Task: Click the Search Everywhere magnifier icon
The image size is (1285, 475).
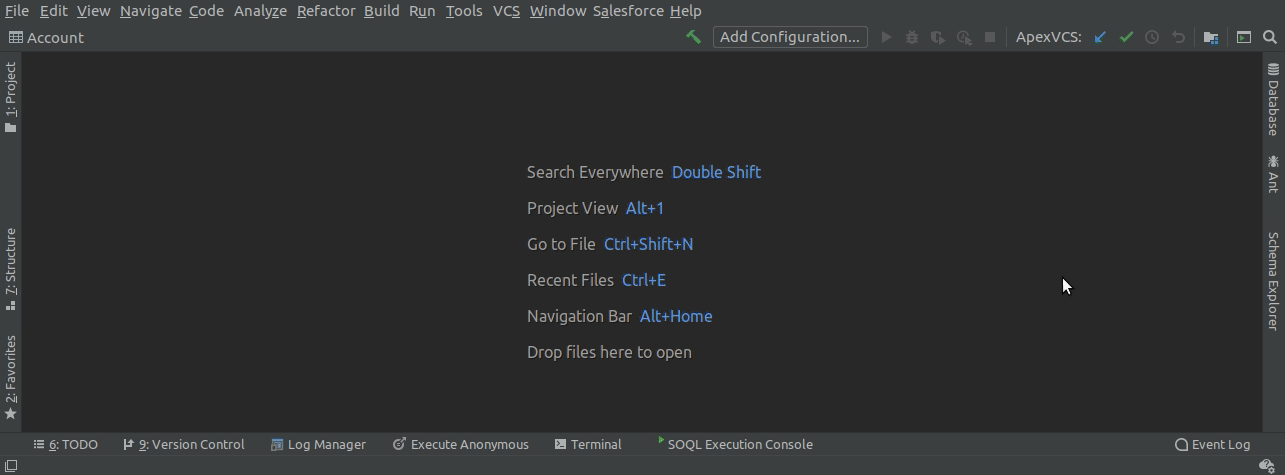Action: tap(1270, 37)
